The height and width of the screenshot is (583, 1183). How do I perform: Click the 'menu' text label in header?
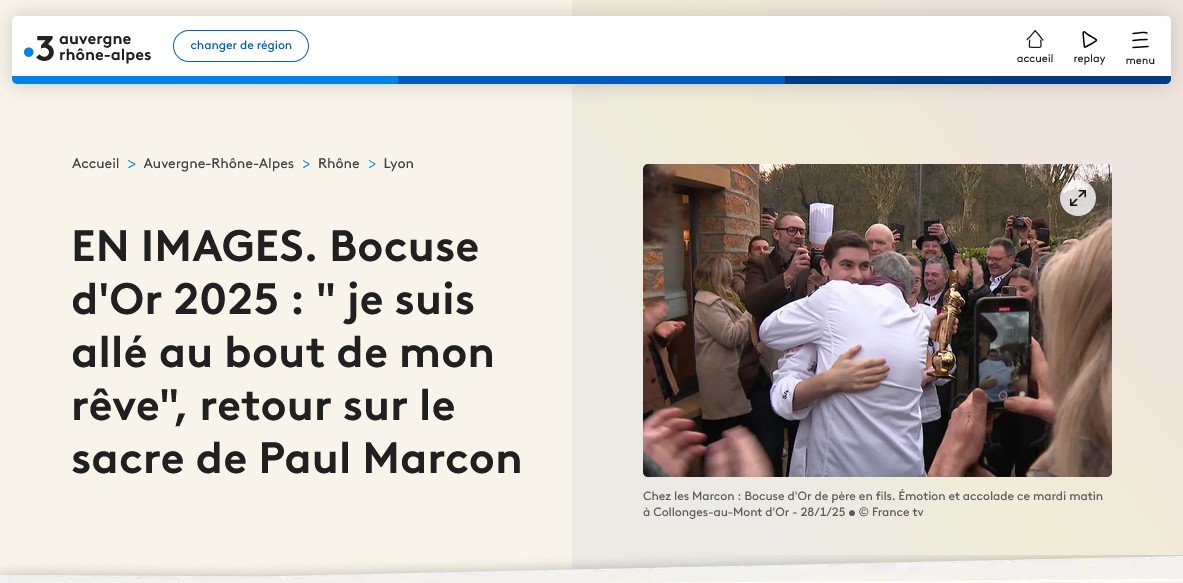click(x=1140, y=60)
